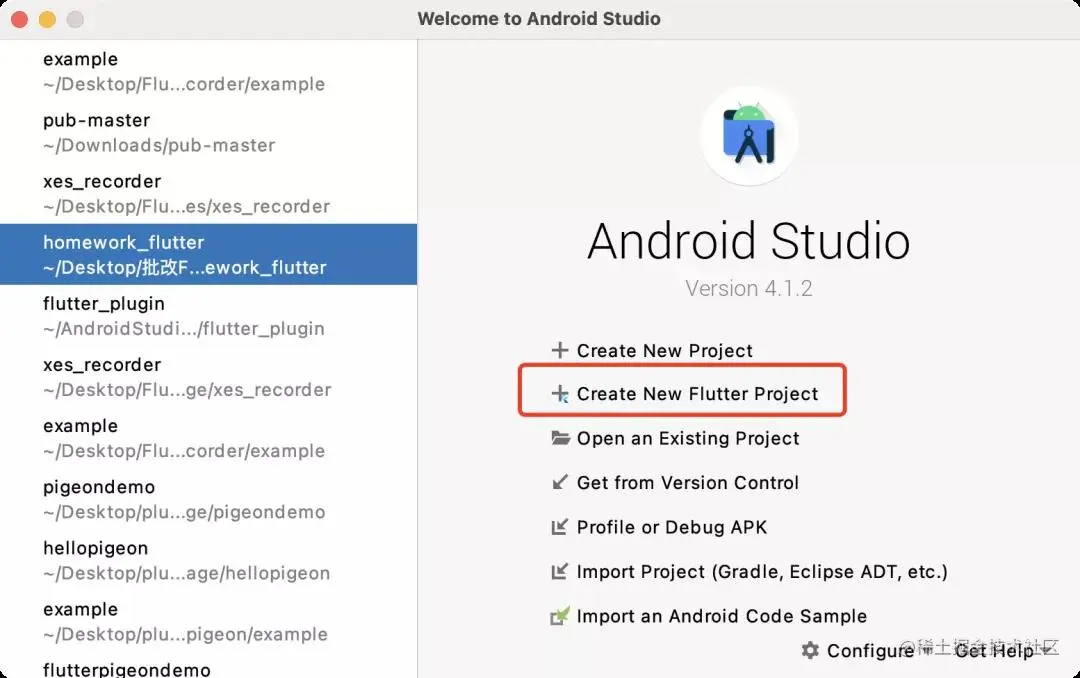Click the Flutter plus icon for new Flutter project

[x=559, y=393]
